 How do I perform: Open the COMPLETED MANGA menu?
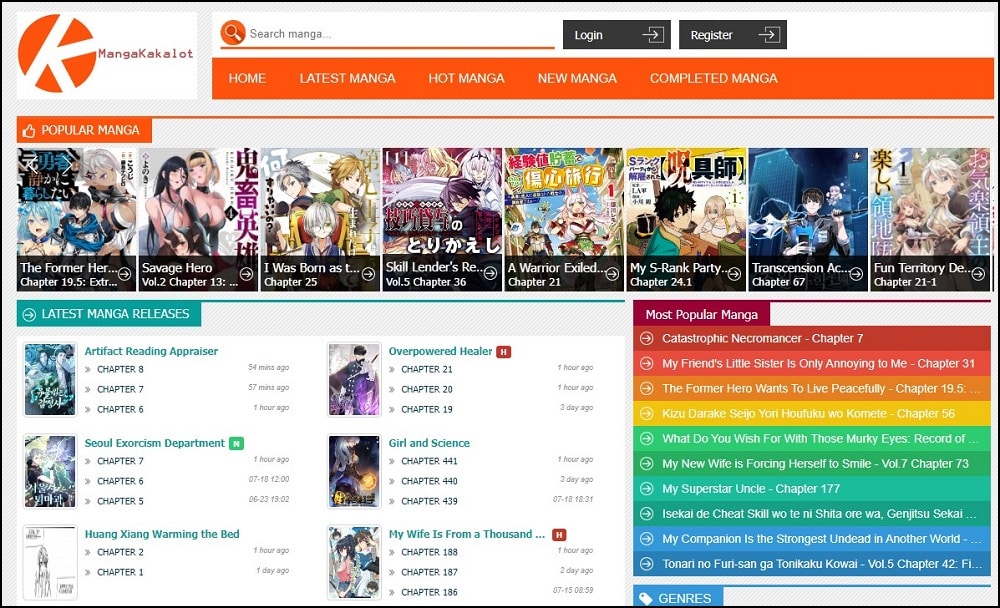click(714, 78)
